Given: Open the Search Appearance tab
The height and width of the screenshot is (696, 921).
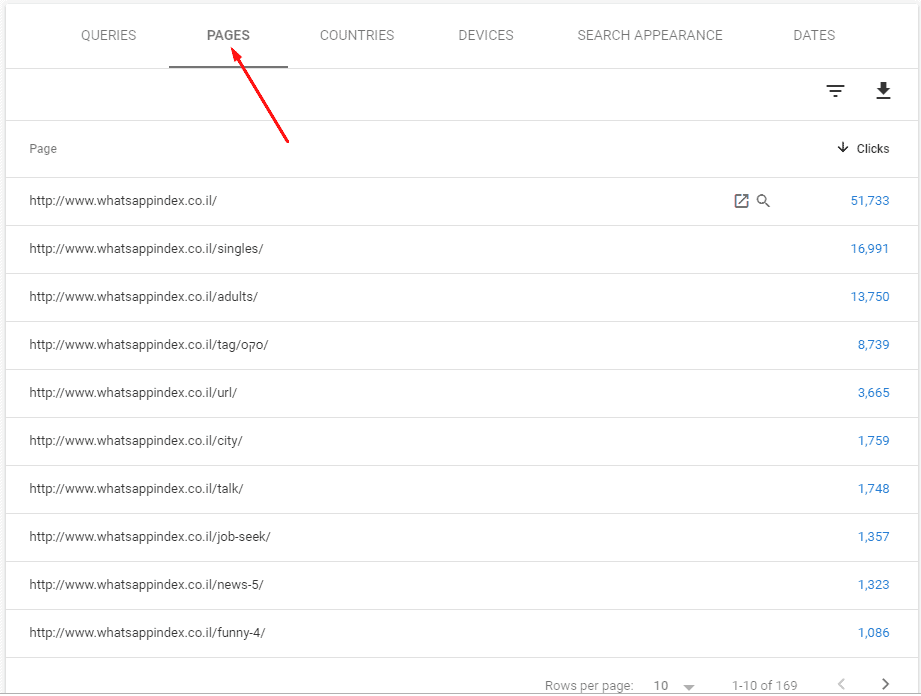Looking at the screenshot, I should tap(650, 35).
